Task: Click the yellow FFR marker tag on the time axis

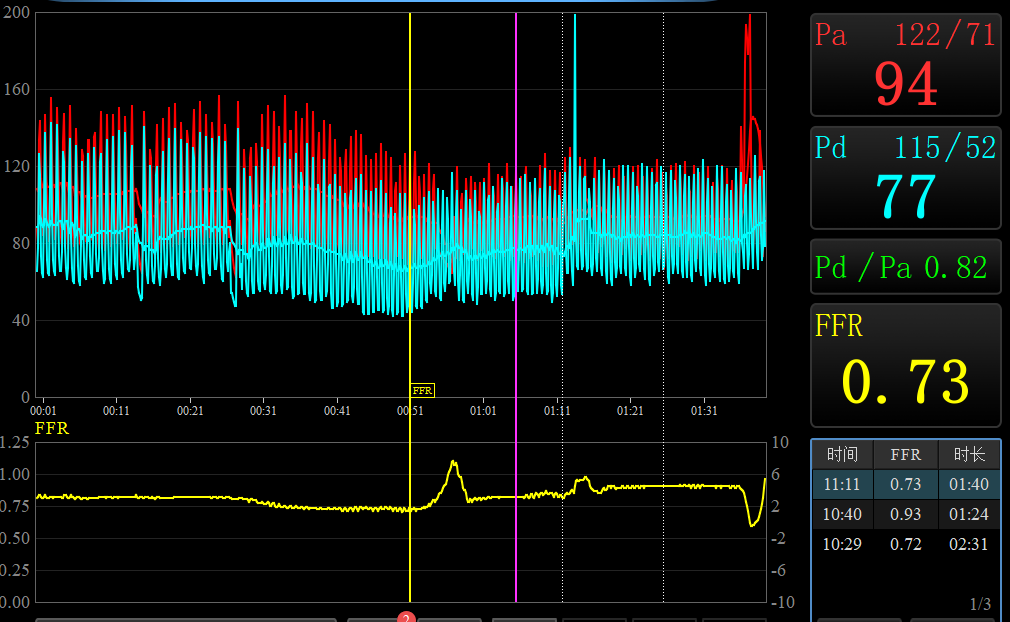Action: click(x=422, y=391)
